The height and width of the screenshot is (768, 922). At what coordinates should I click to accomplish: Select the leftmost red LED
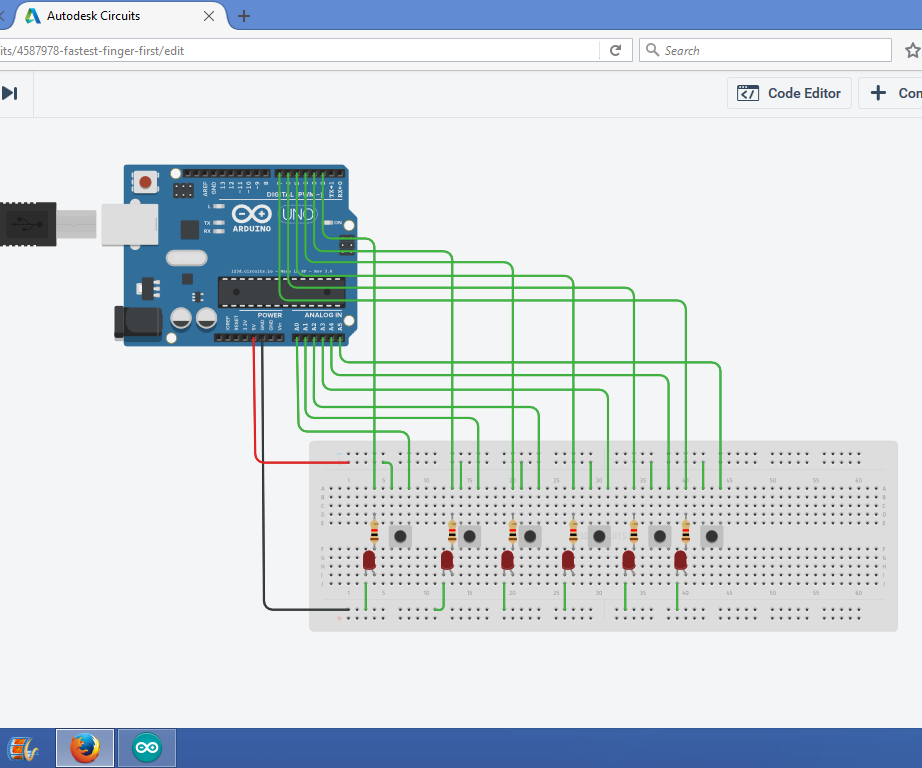[369, 560]
